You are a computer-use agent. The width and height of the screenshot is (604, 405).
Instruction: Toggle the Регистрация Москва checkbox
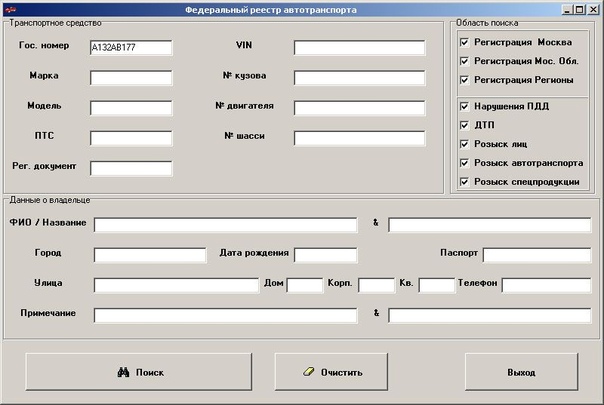point(464,43)
